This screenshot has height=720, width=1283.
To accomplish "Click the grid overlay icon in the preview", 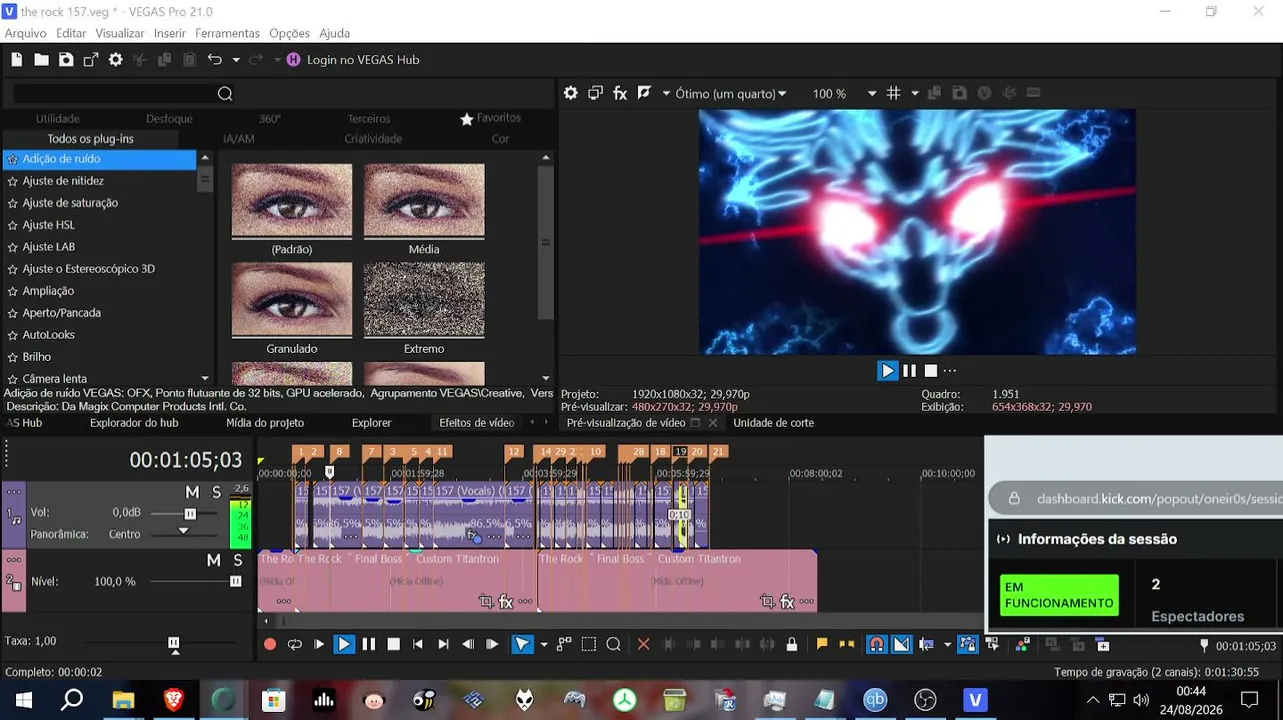I will pyautogui.click(x=893, y=93).
